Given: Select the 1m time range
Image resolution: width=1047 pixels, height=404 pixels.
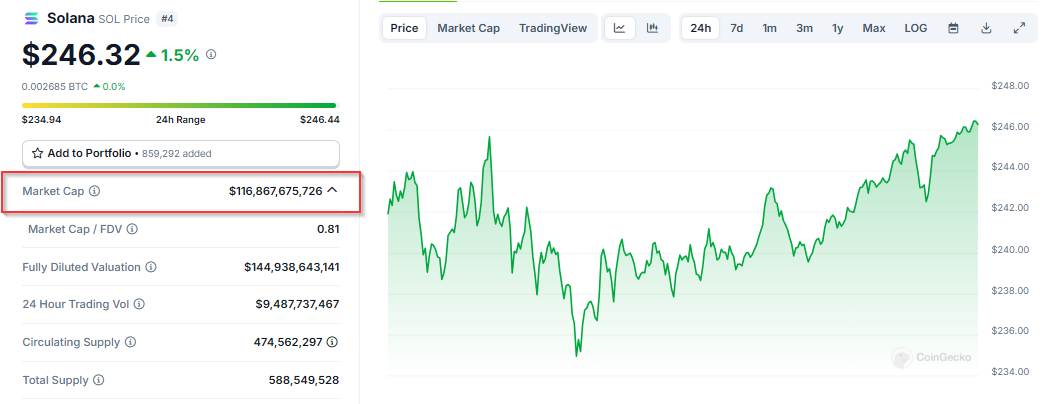Looking at the screenshot, I should (x=770, y=28).
